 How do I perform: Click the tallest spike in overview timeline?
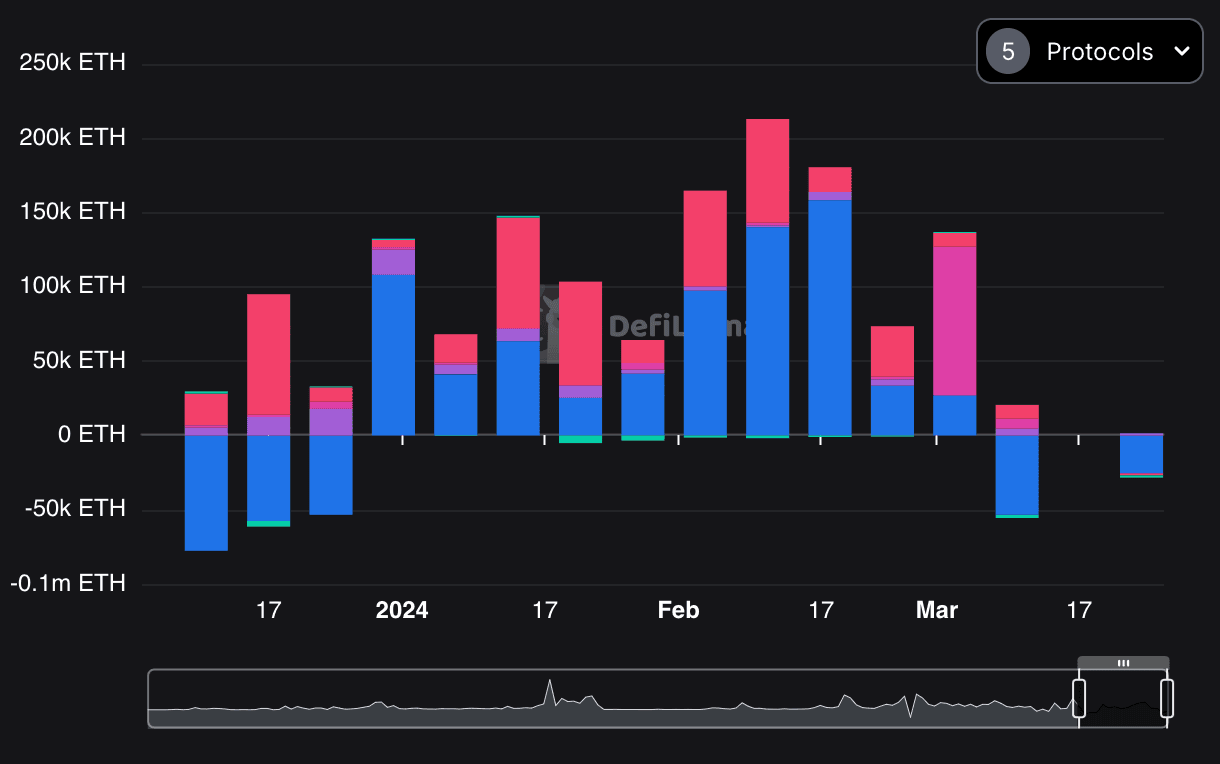(549, 685)
